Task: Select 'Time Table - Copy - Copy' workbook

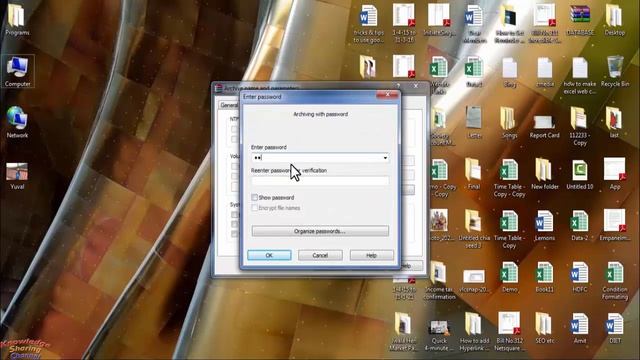Action: click(509, 178)
